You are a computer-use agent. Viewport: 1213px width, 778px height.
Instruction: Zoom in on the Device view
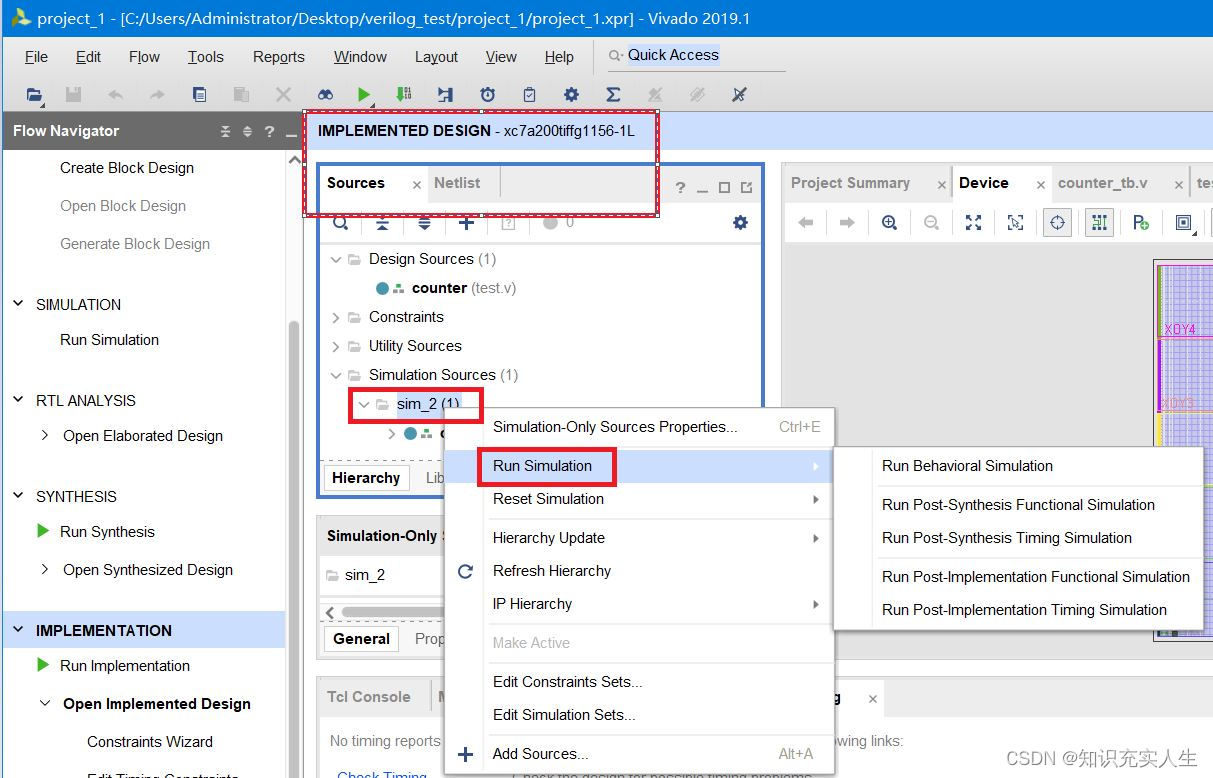tap(889, 223)
